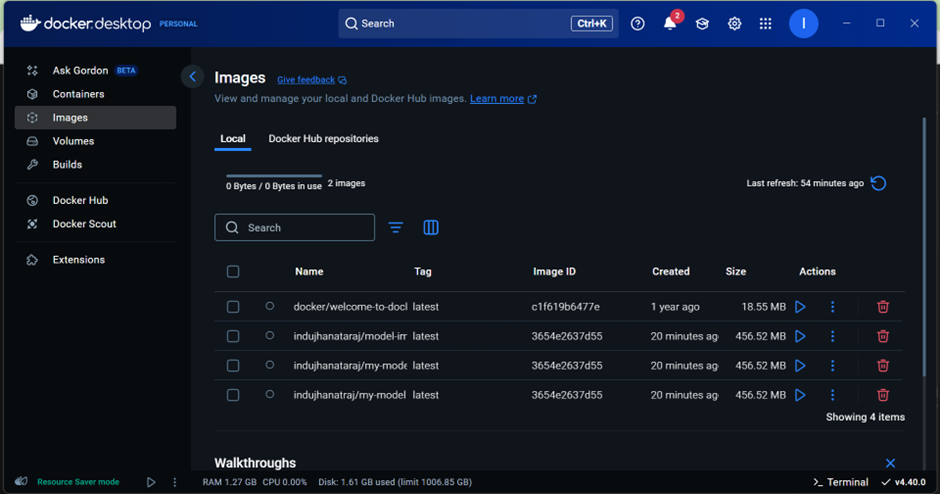940x494 pixels.
Task: Open the column display settings icon
Action: 430,227
